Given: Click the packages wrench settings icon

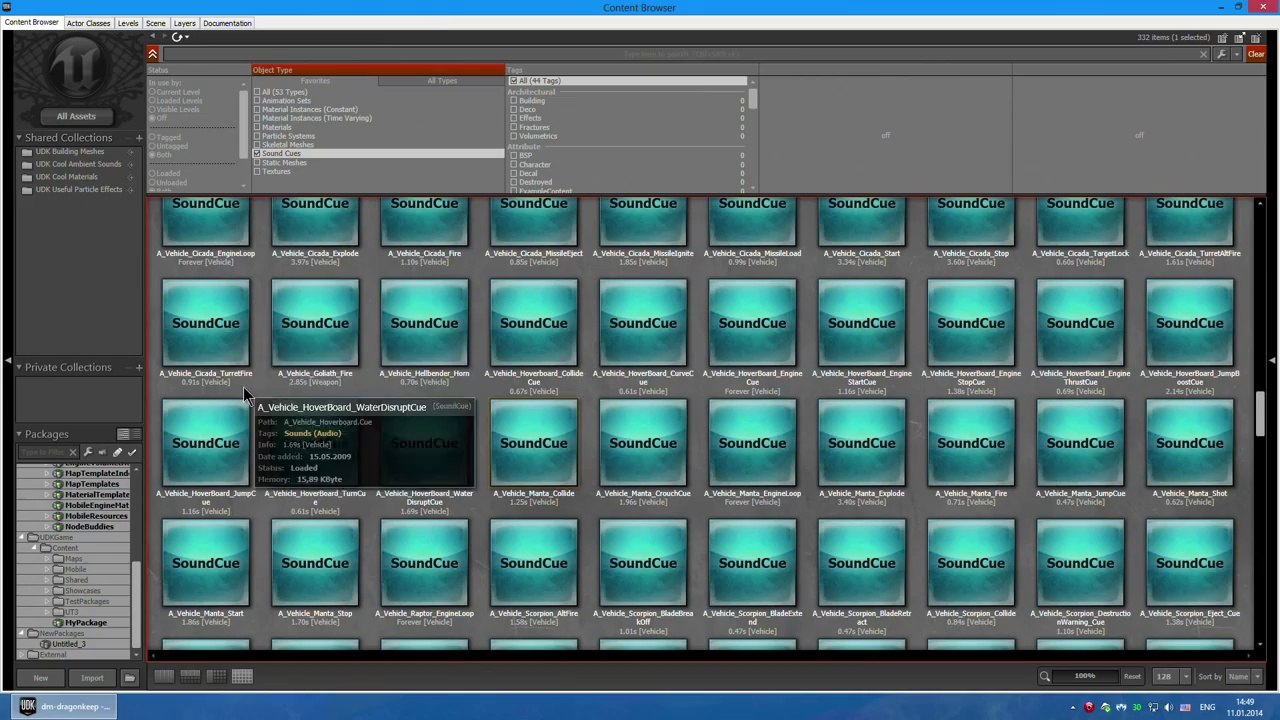Looking at the screenshot, I should click(x=88, y=452).
